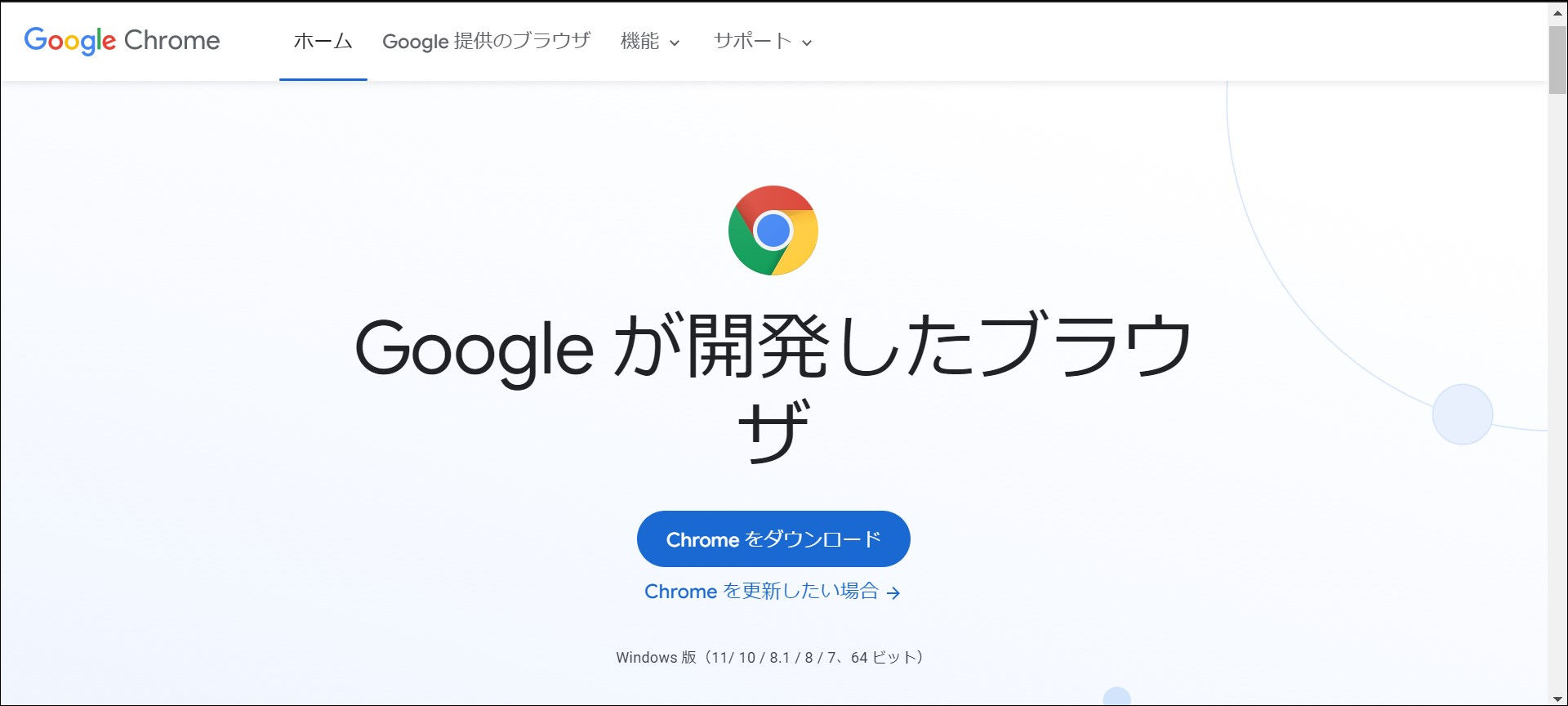Click the vertical scrollbar thumb

1557,60
